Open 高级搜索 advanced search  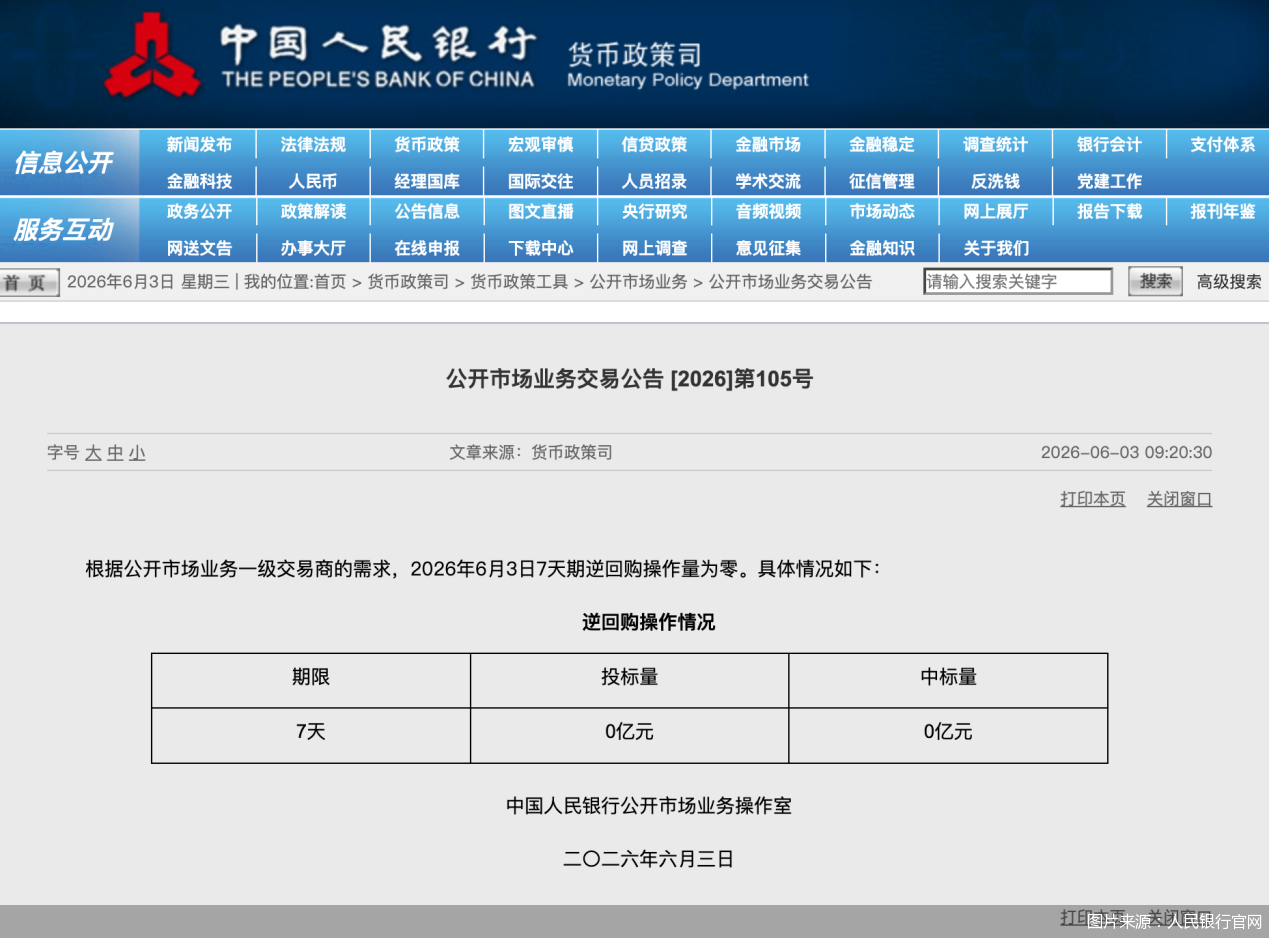click(x=1229, y=282)
